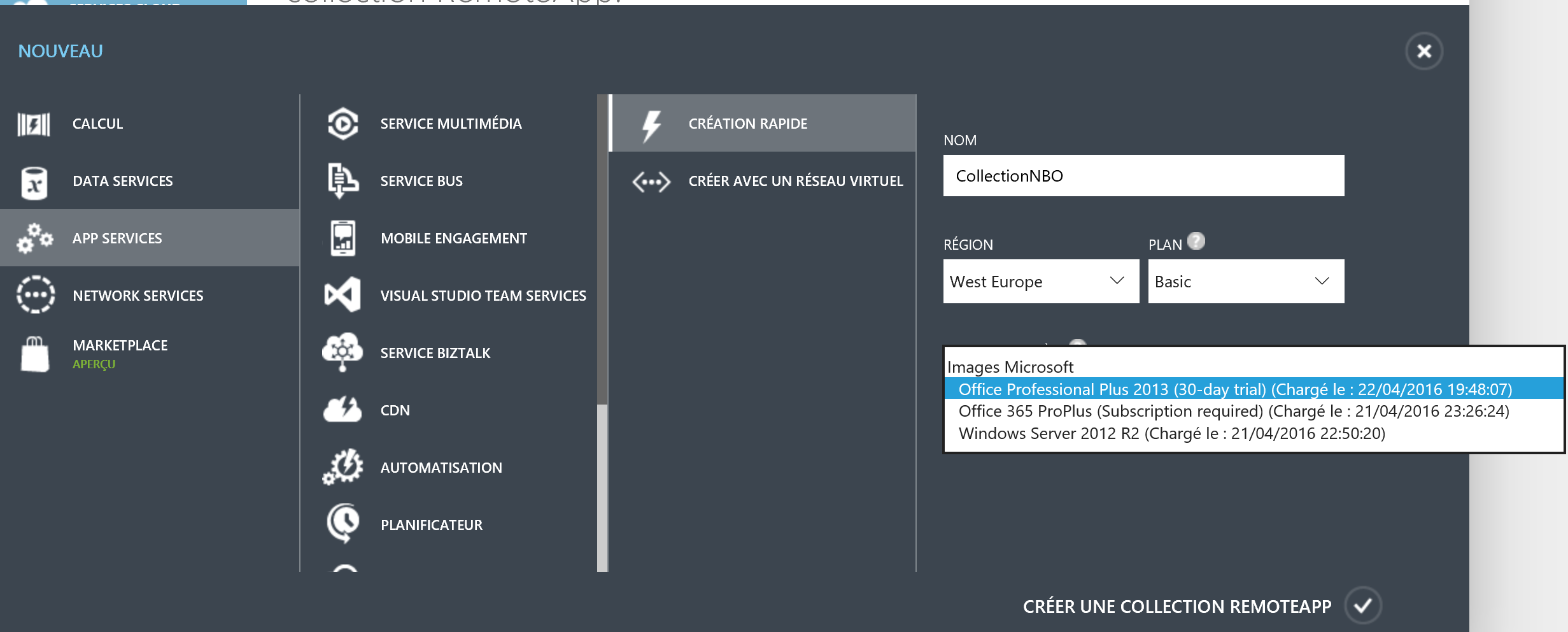Click Créer une collection RemoteApp checkmark button
1568x632 pixels.
pyautogui.click(x=1362, y=605)
